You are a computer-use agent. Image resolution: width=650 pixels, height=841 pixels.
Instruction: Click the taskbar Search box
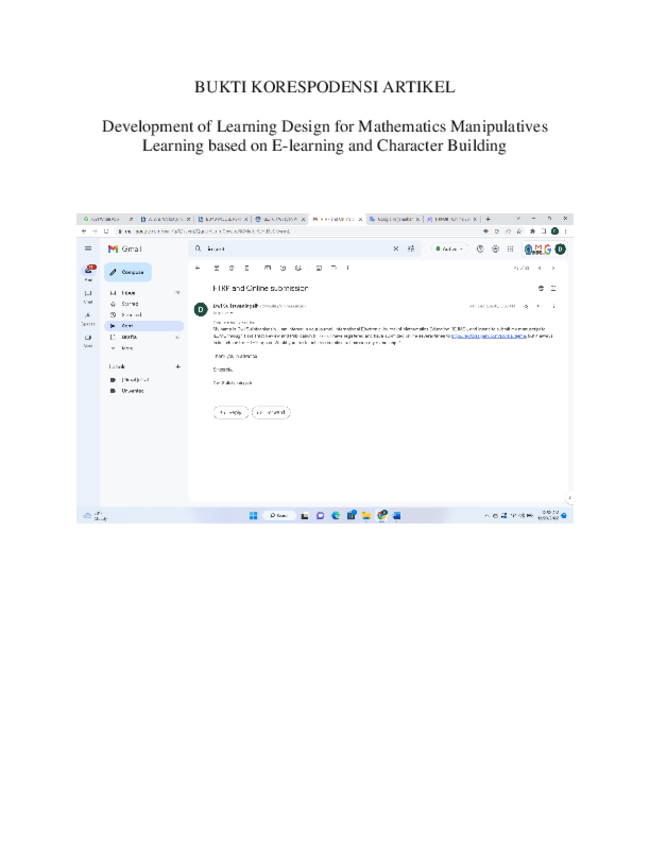click(279, 515)
